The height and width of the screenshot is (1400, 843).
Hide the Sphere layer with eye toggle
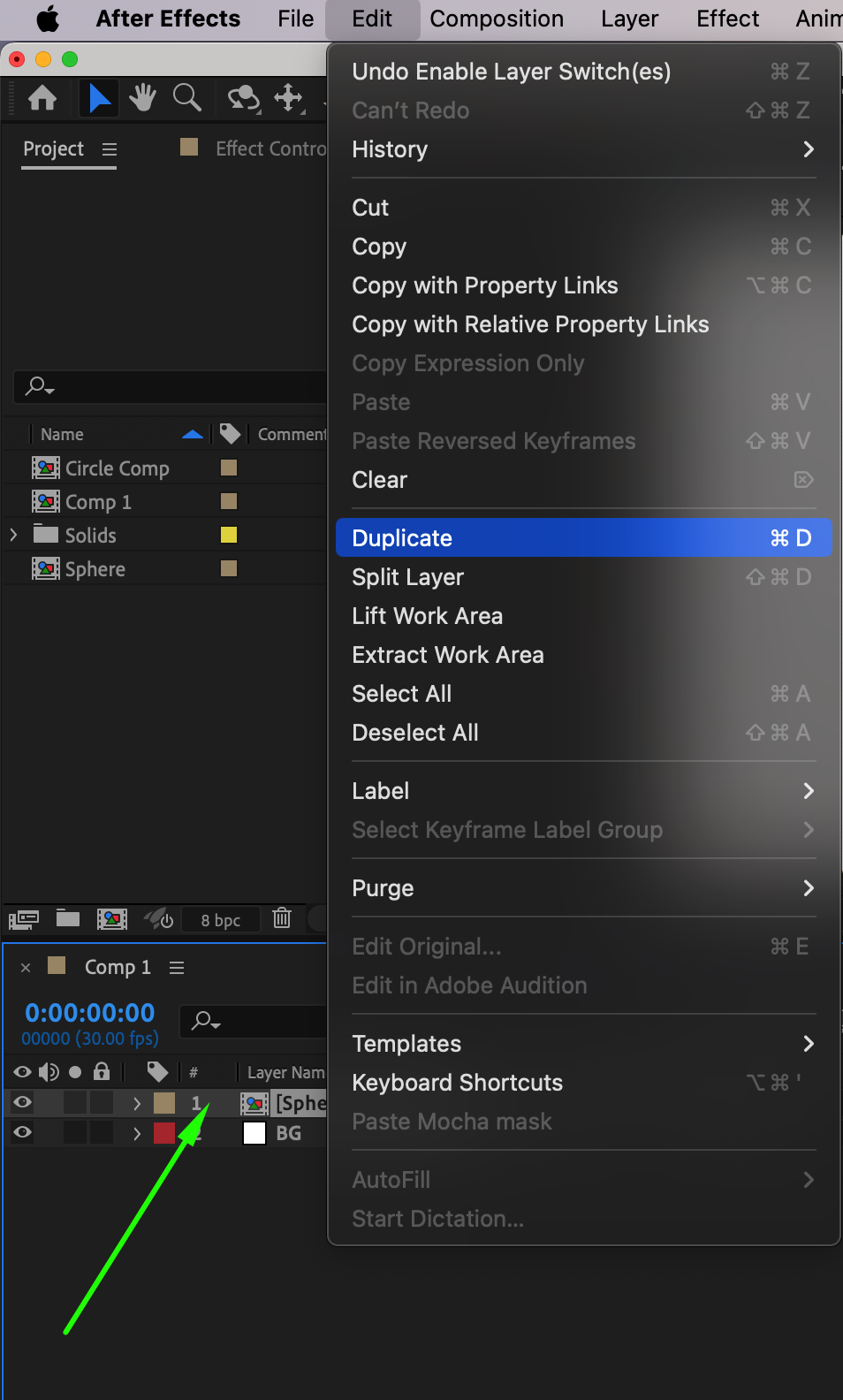23,1102
